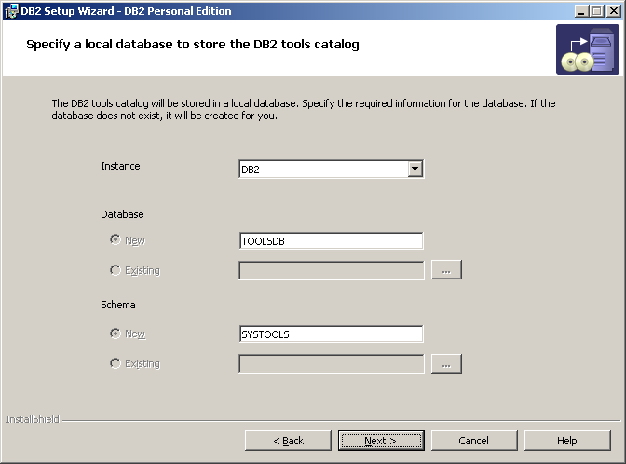Image resolution: width=626 pixels, height=464 pixels.
Task: Click the SYSTOOLS schema name field
Action: [x=331, y=334]
